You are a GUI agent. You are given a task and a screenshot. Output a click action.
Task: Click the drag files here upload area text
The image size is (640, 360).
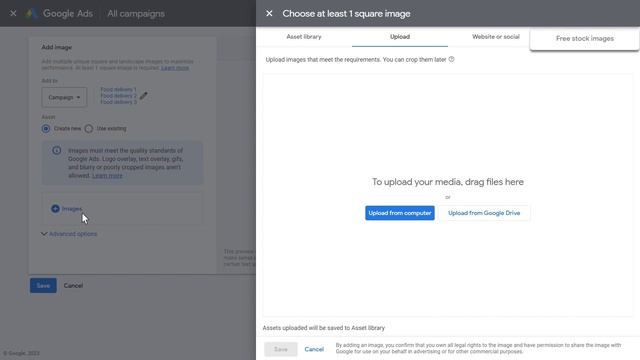tap(448, 182)
